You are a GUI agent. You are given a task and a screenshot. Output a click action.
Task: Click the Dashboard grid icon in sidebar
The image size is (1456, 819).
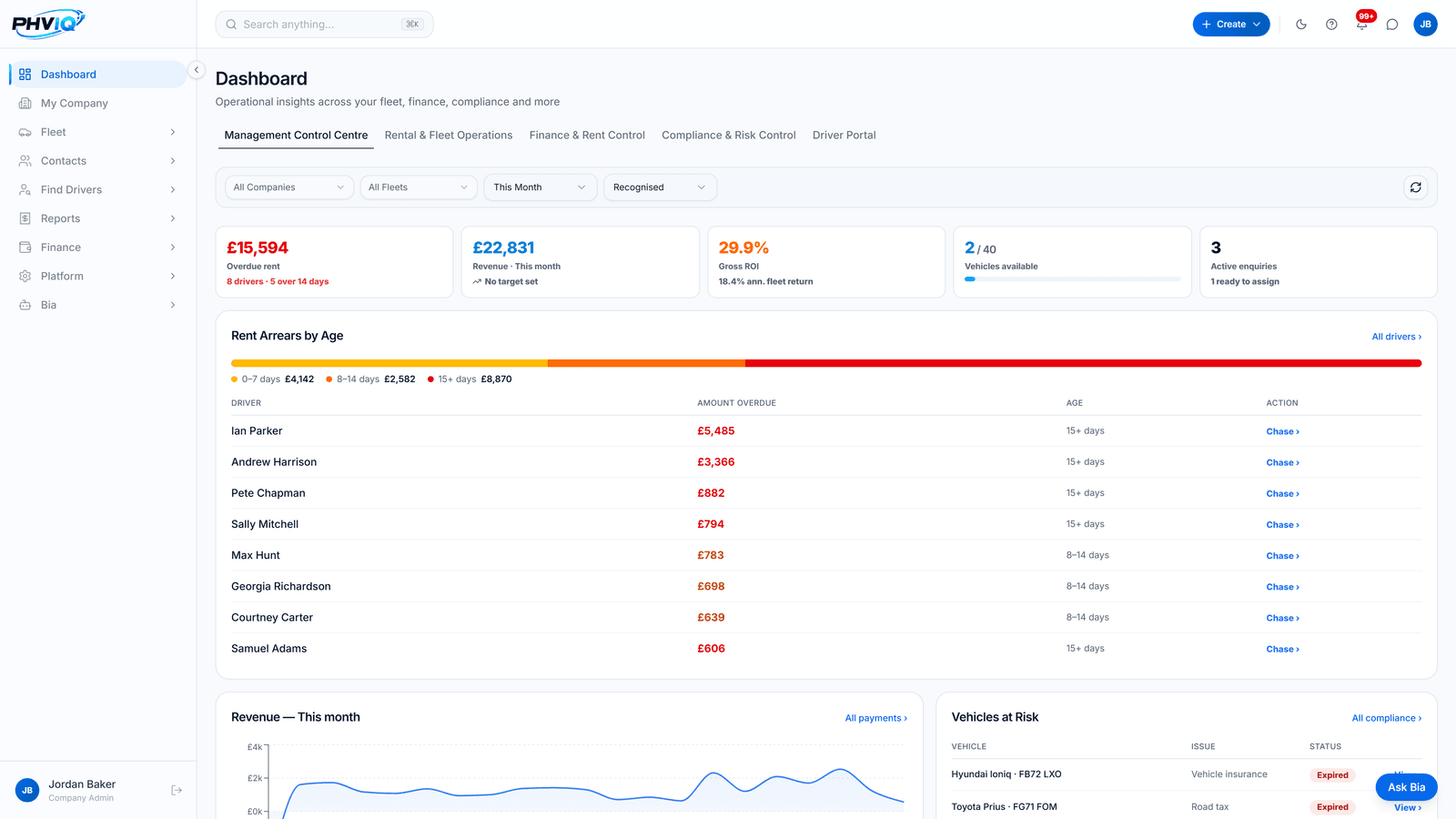click(x=25, y=75)
